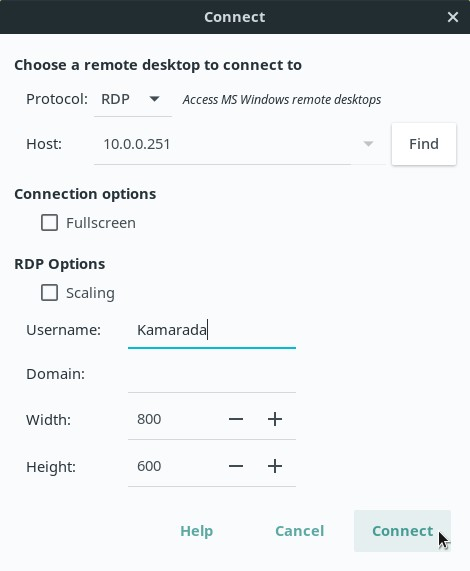Screen dimensions: 470x571
Task: Increase the Width value with plus icon
Action: click(x=275, y=419)
